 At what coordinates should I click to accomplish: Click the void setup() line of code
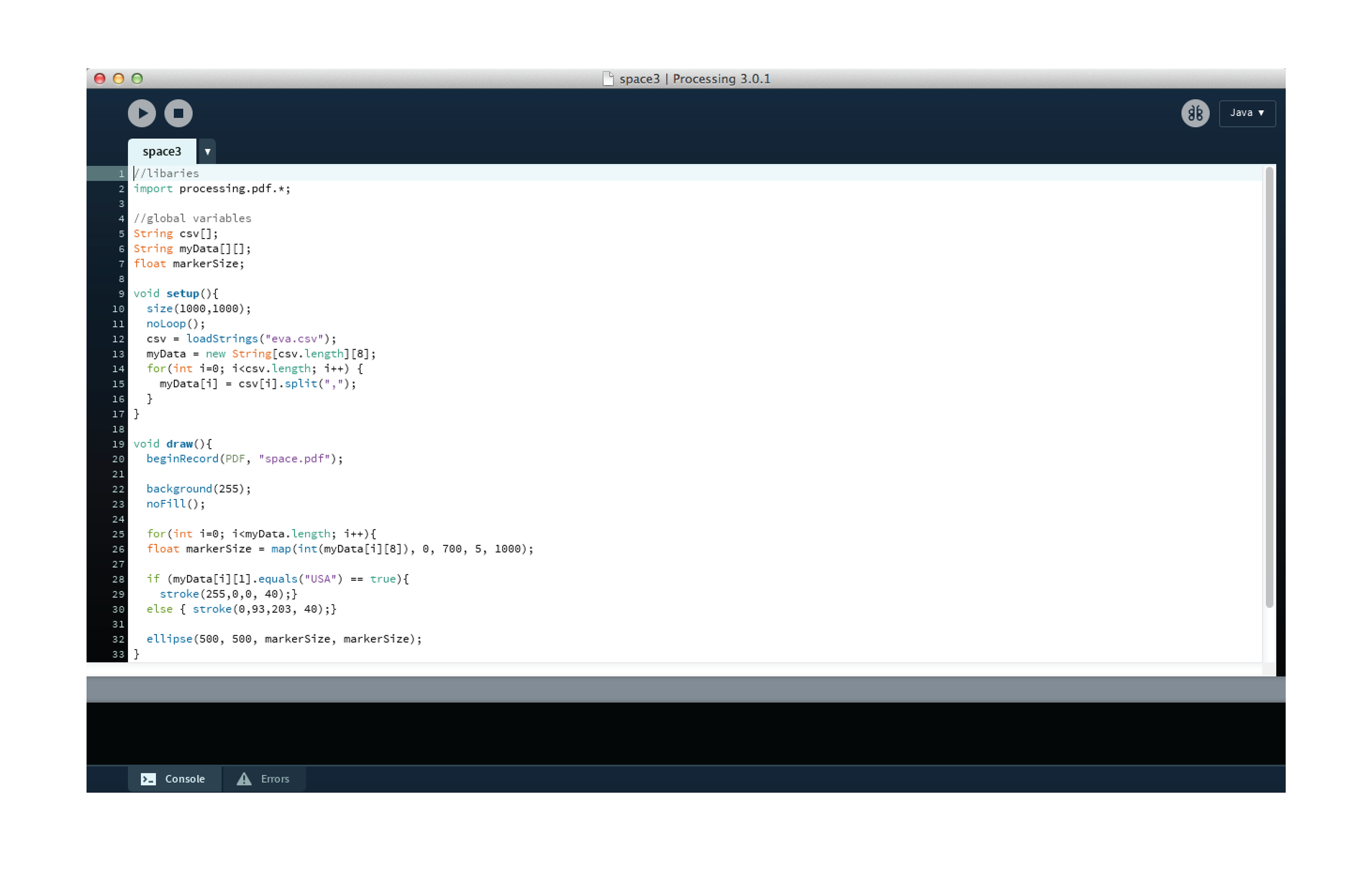pos(175,293)
